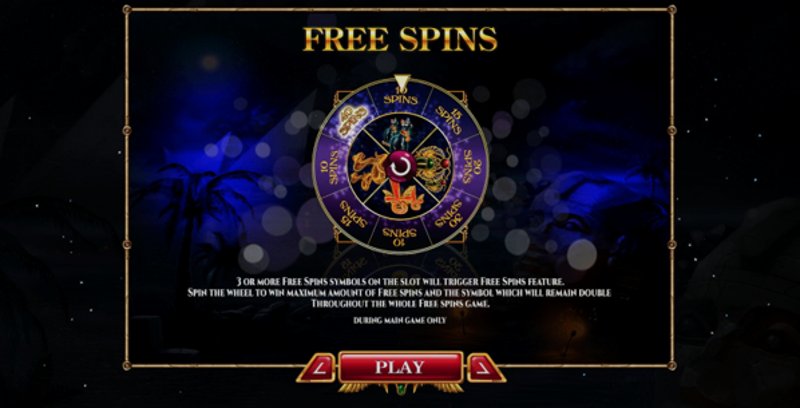Click the glowing highlighted spins segment
Viewport: 800px width, 408px height.
(351, 121)
